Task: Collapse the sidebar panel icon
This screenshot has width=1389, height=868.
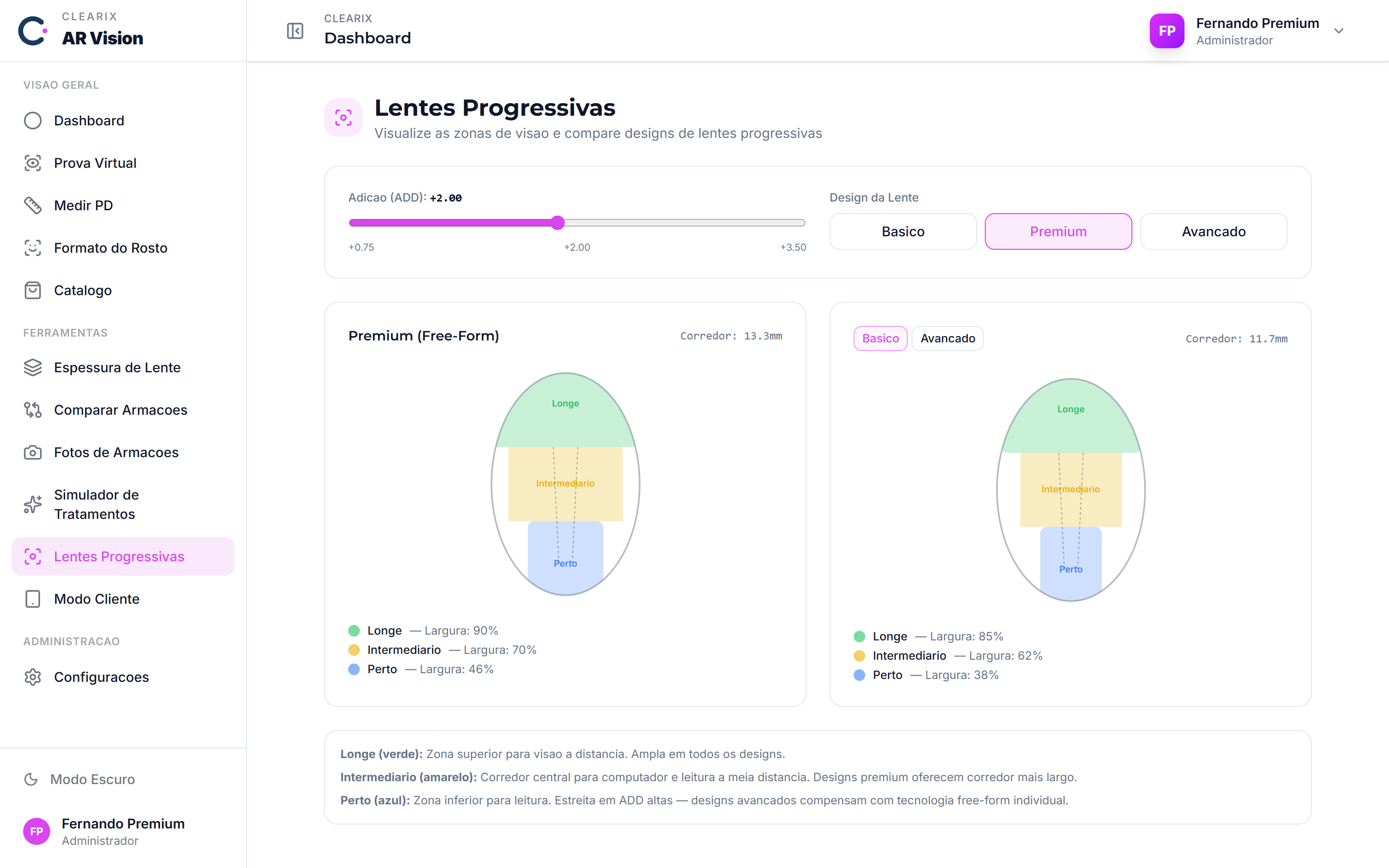Action: [x=295, y=30]
